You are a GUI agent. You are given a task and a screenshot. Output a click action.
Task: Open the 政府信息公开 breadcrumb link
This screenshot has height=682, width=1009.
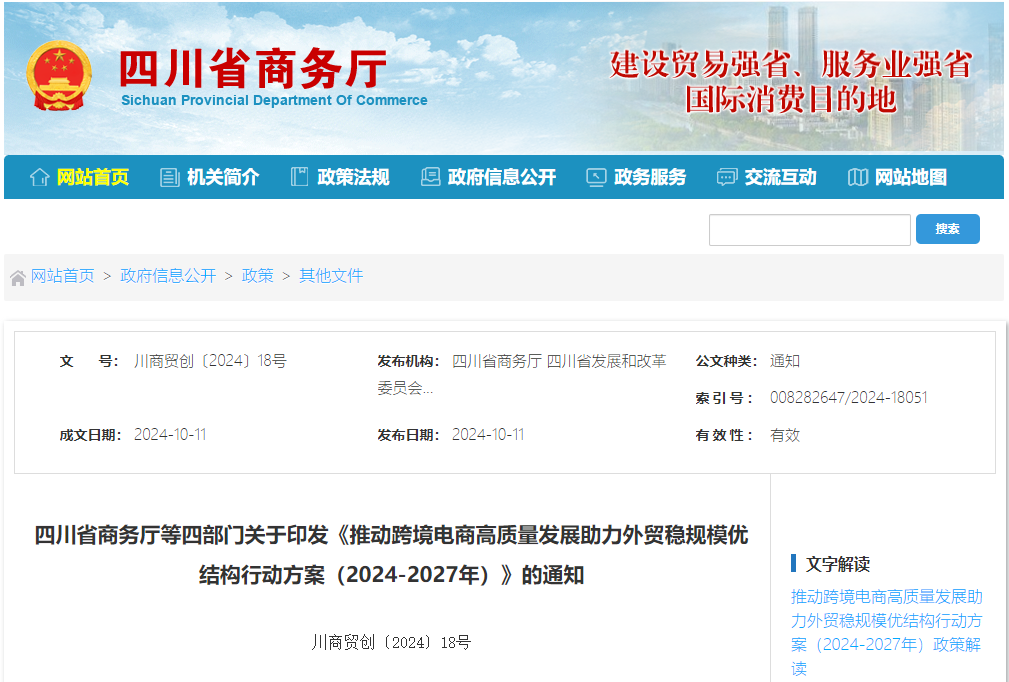click(x=168, y=276)
